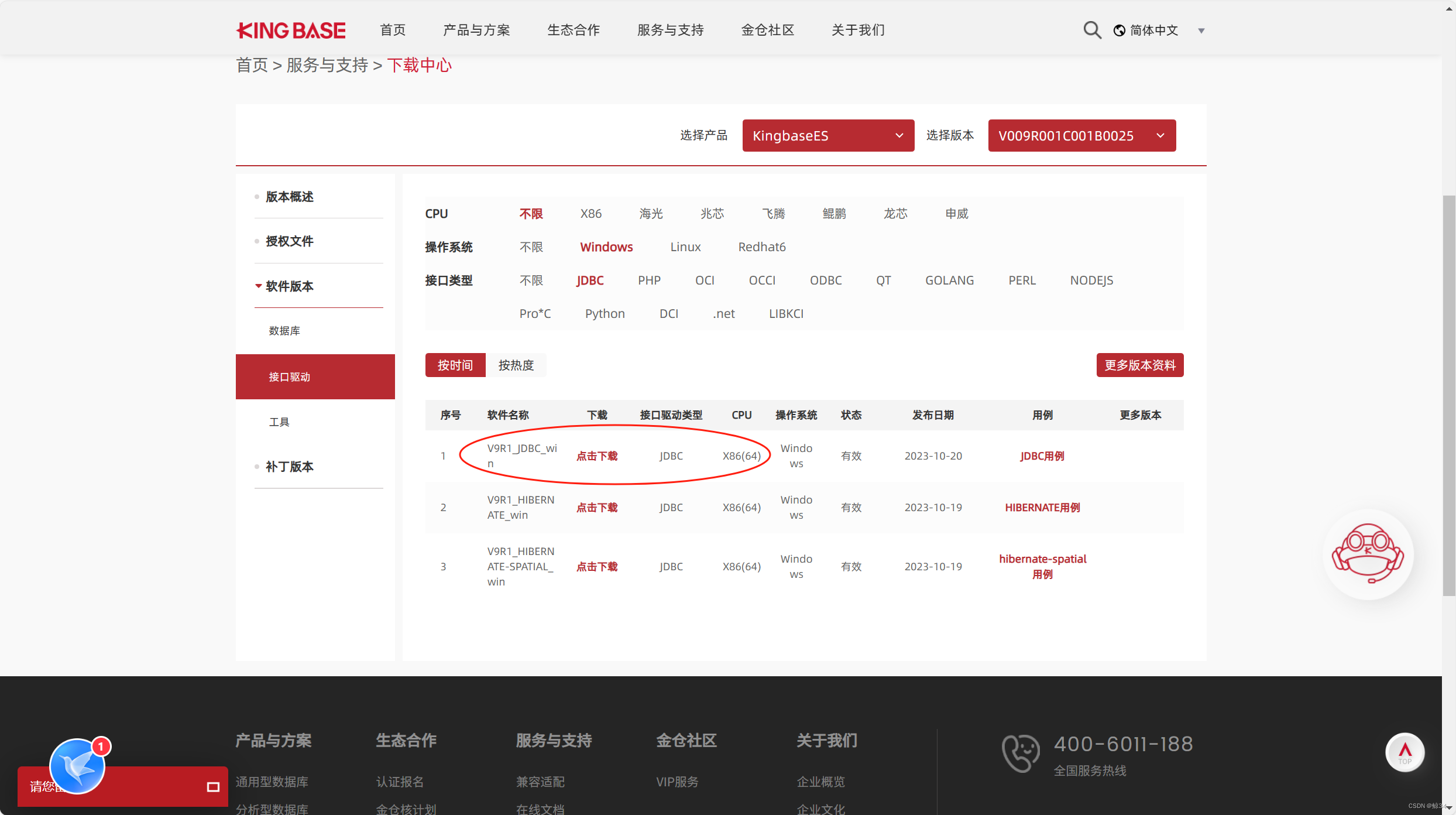Viewport: 1456px width, 815px height.
Task: Switch to 按热度 sorting tab
Action: click(516, 365)
